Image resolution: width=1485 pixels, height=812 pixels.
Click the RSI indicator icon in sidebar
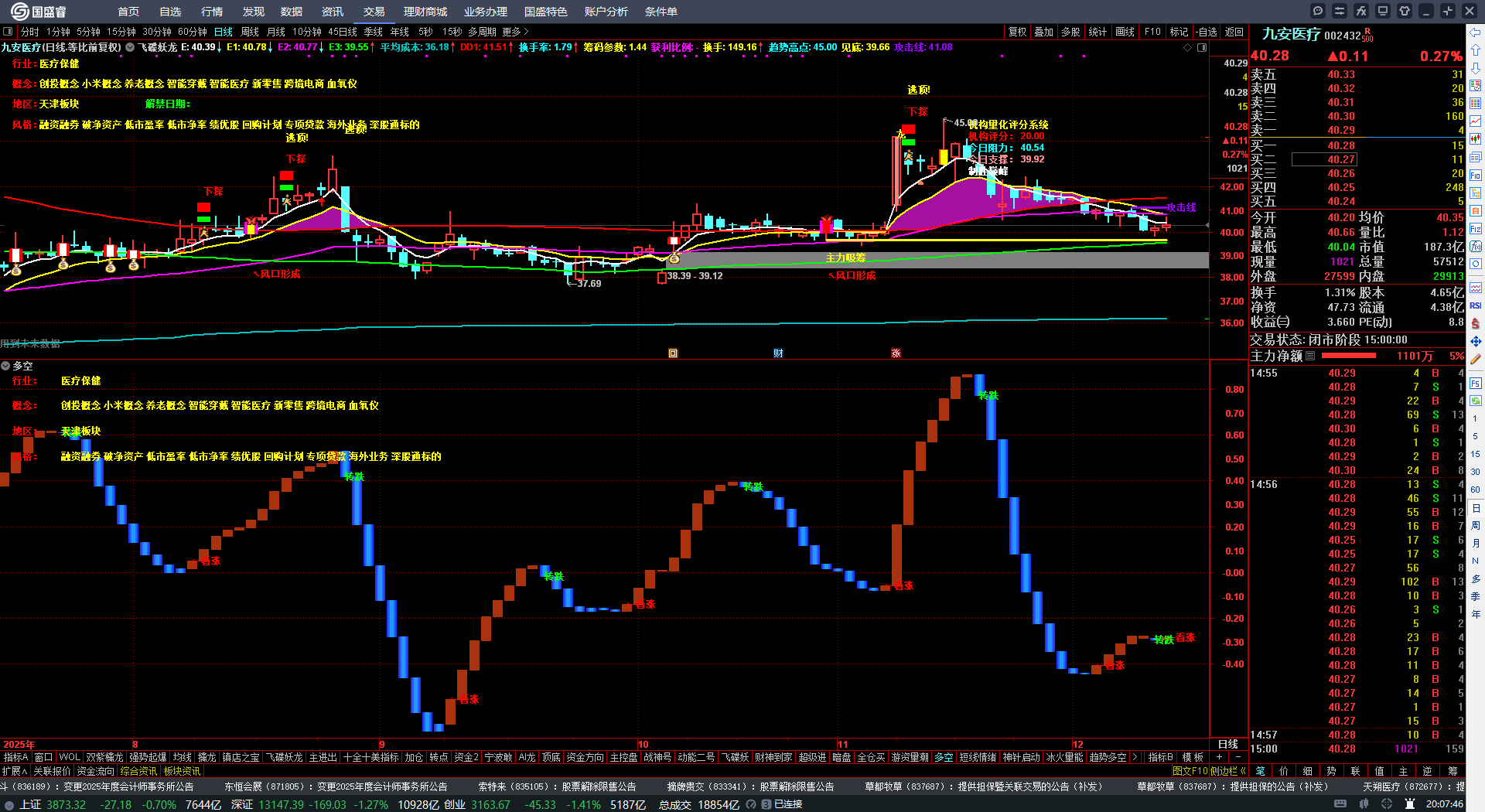1476,305
